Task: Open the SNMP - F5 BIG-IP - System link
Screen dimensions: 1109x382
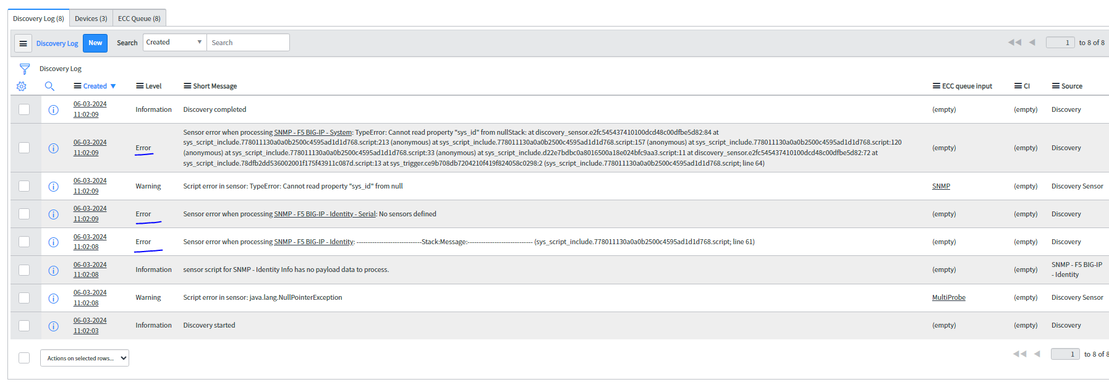Action: (313, 132)
